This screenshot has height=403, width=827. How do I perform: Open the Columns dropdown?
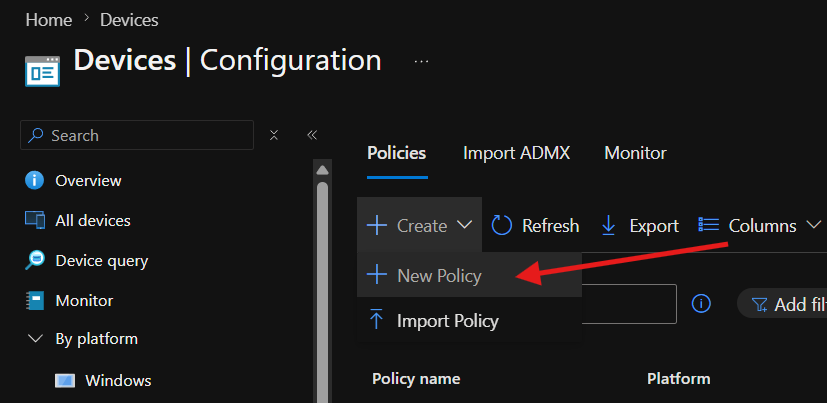759,226
